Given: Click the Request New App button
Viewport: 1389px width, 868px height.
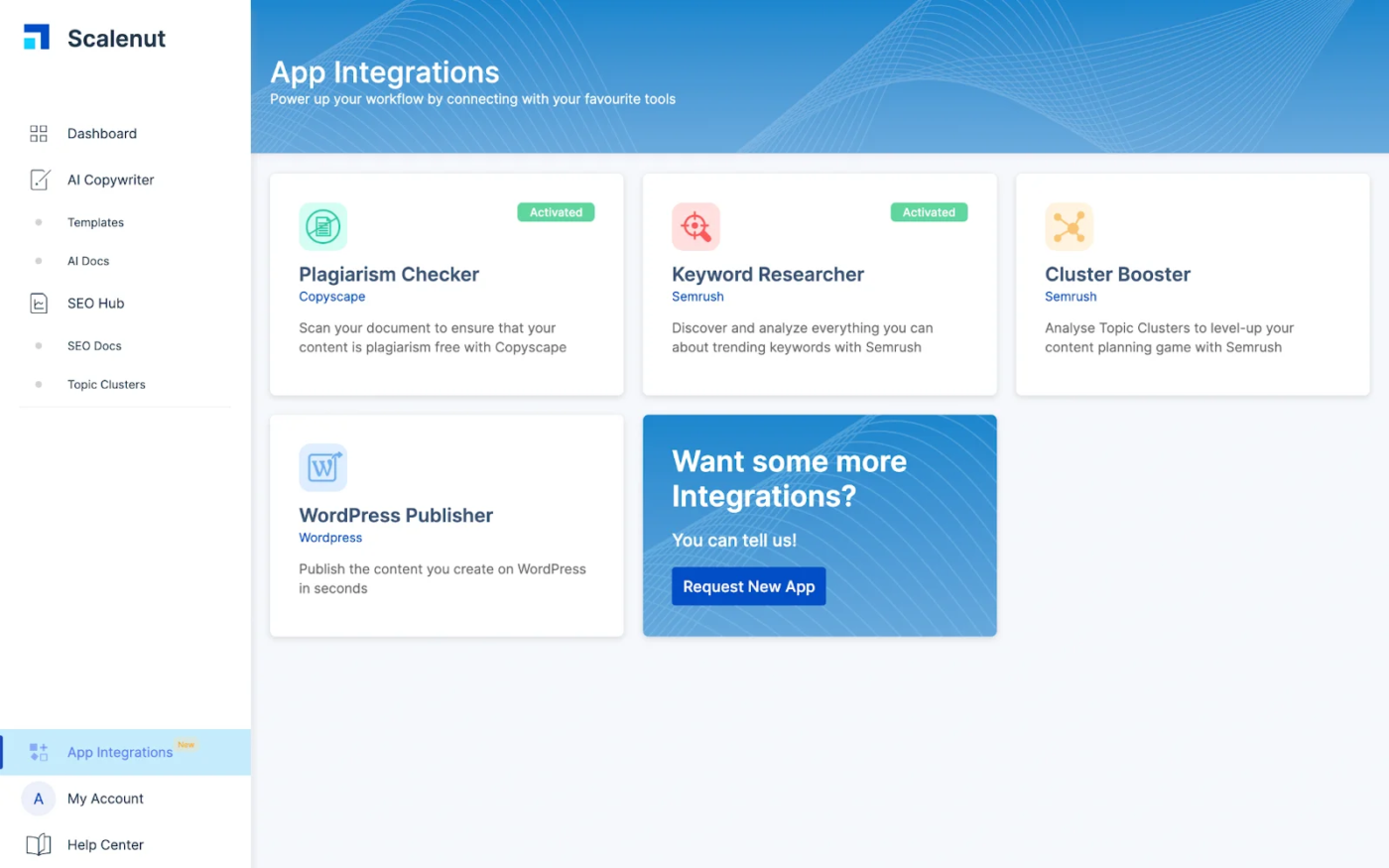Looking at the screenshot, I should 748,586.
